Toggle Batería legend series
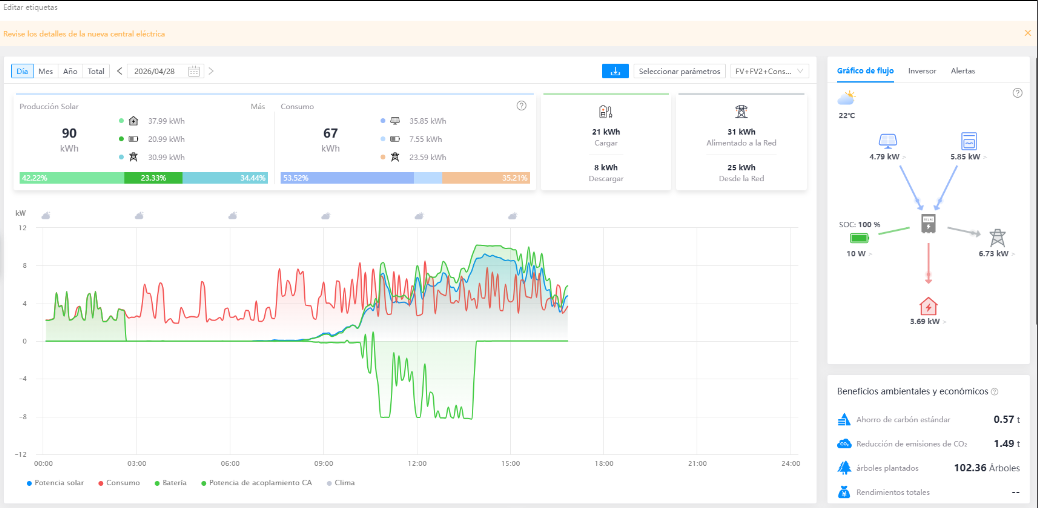The width and height of the screenshot is (1038, 508). pos(170,483)
